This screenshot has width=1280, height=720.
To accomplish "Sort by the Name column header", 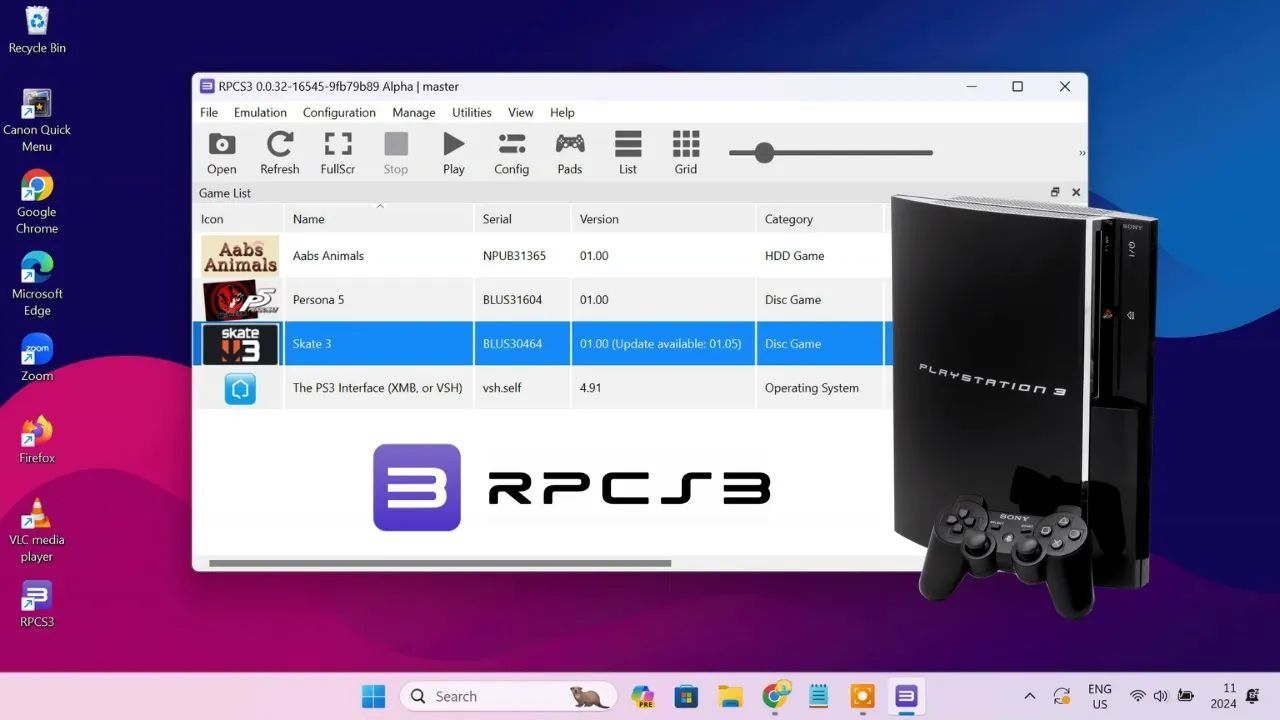I will 379,219.
